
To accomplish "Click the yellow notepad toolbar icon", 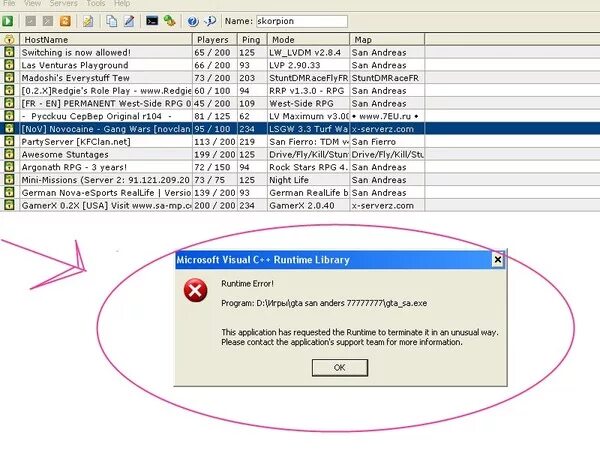I will pyautogui.click(x=88, y=21).
